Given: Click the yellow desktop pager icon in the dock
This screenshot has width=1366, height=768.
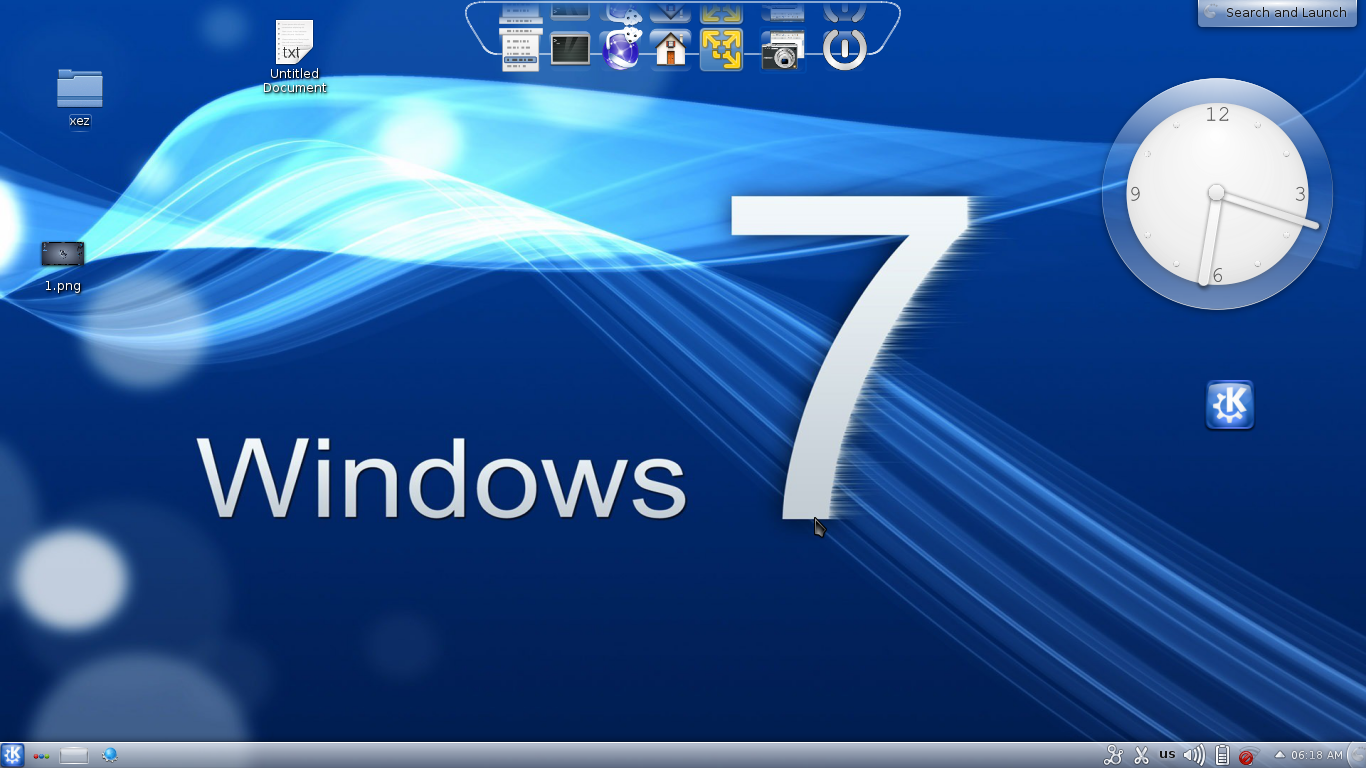Looking at the screenshot, I should coord(721,48).
